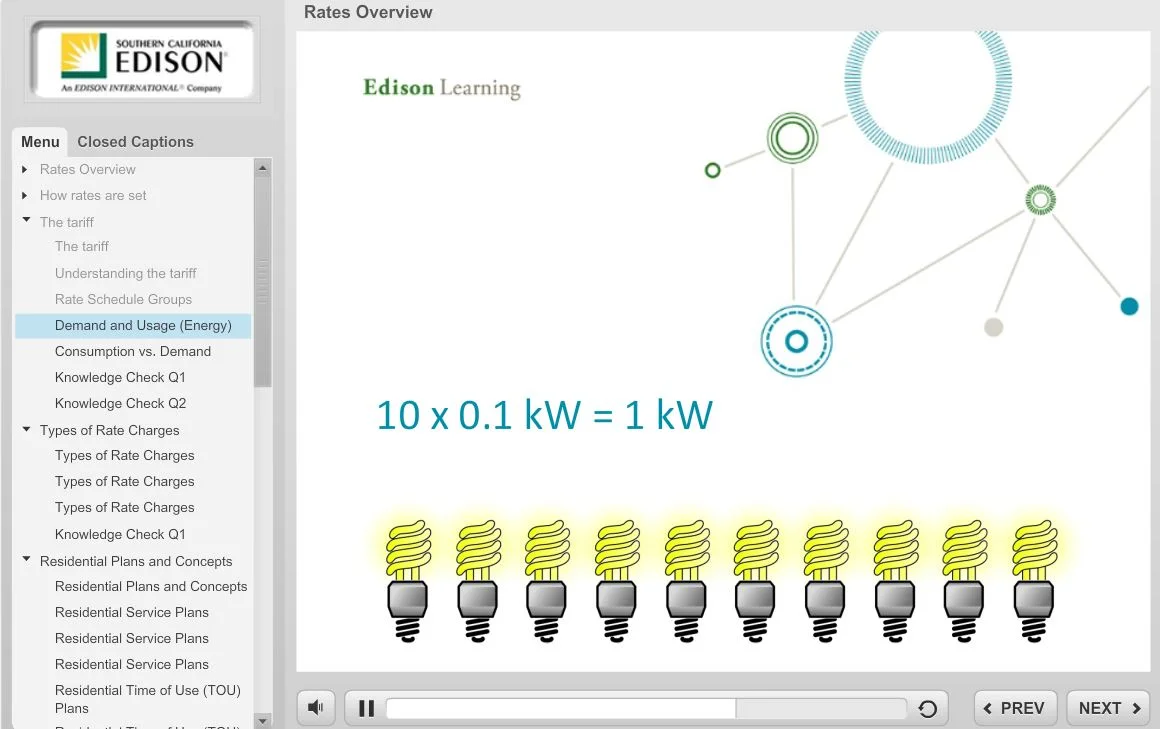Open Residential Time of Use (TOU) Plans
Viewport: 1160px width, 729px height.
coord(148,699)
